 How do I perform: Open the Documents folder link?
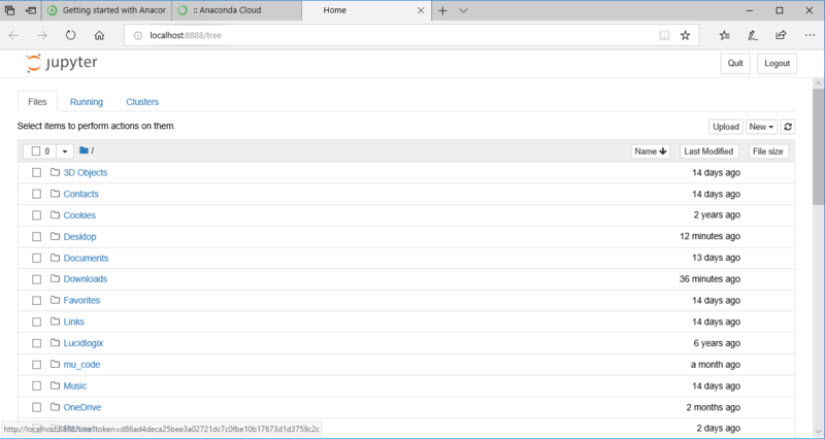86,258
